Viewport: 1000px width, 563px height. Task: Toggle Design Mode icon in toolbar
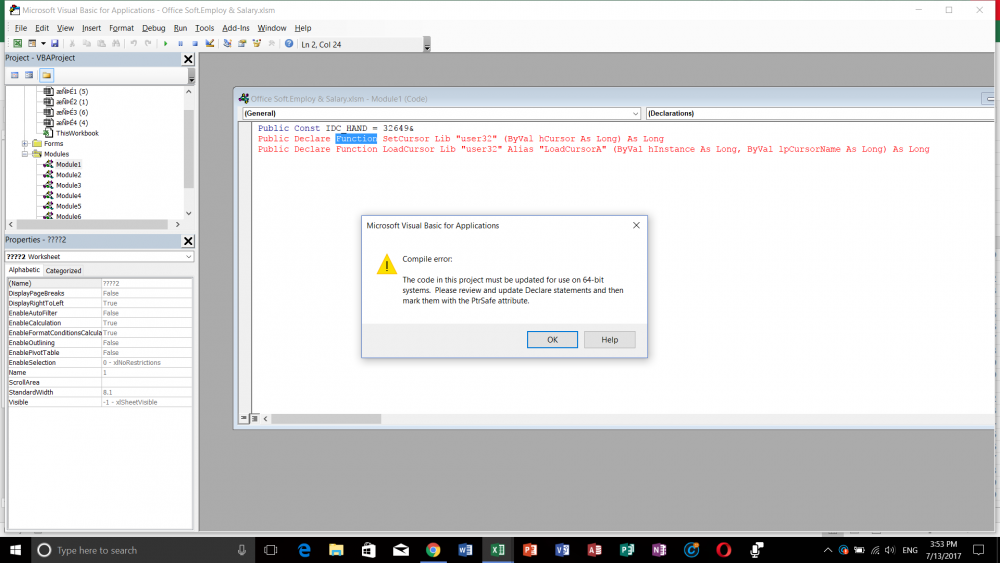point(210,44)
